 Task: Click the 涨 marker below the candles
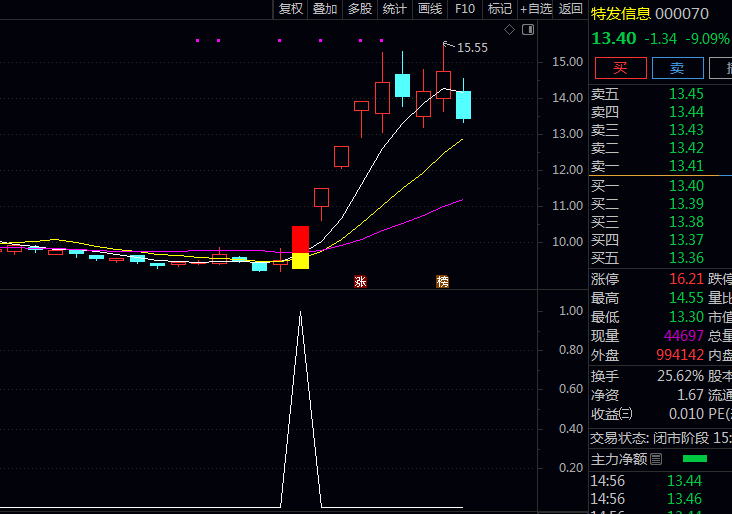pyautogui.click(x=360, y=282)
